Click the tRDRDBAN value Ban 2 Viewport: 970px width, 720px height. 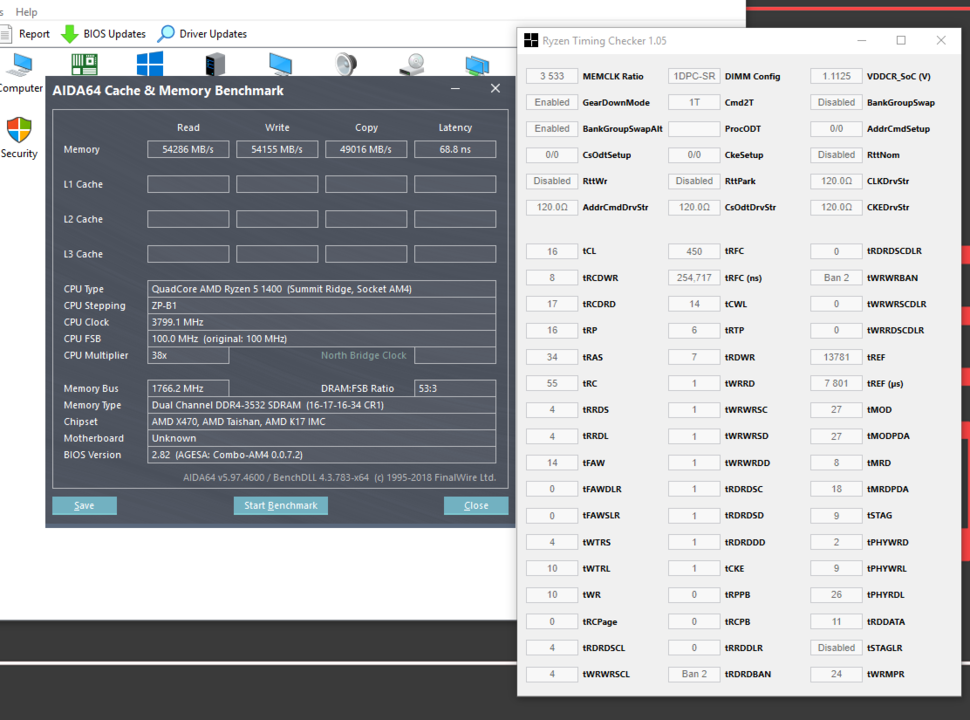pos(694,674)
